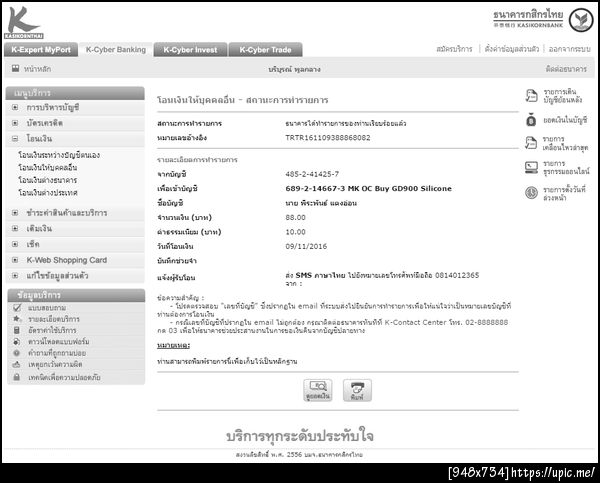Image resolution: width=600 pixels, height=483 pixels.
Task: Click the download forms (ดาวน์โหลดแบบฟอร์ม) icon
Action: pyautogui.click(x=16, y=341)
